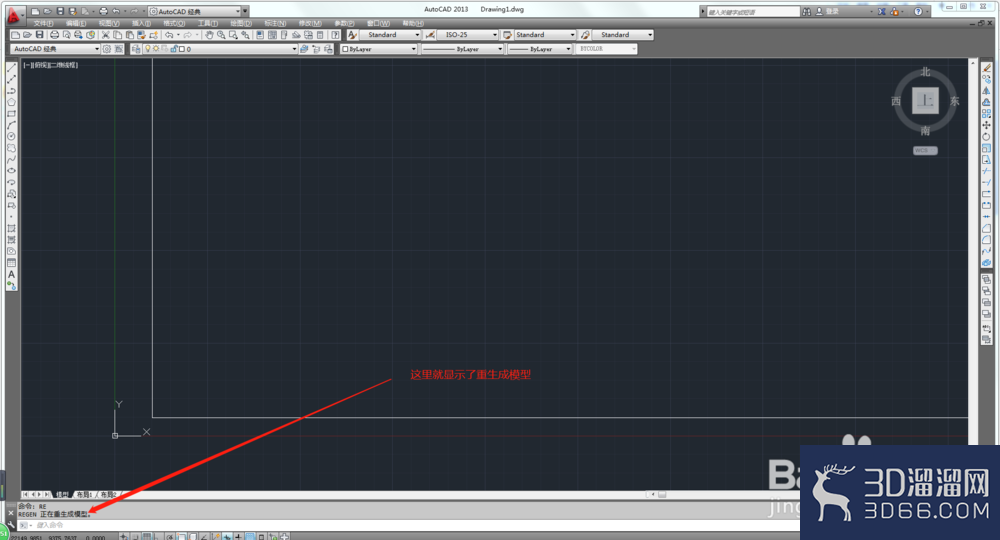The height and width of the screenshot is (540, 1000).
Task: Click New in the quick access toolbar
Action: tap(36, 11)
